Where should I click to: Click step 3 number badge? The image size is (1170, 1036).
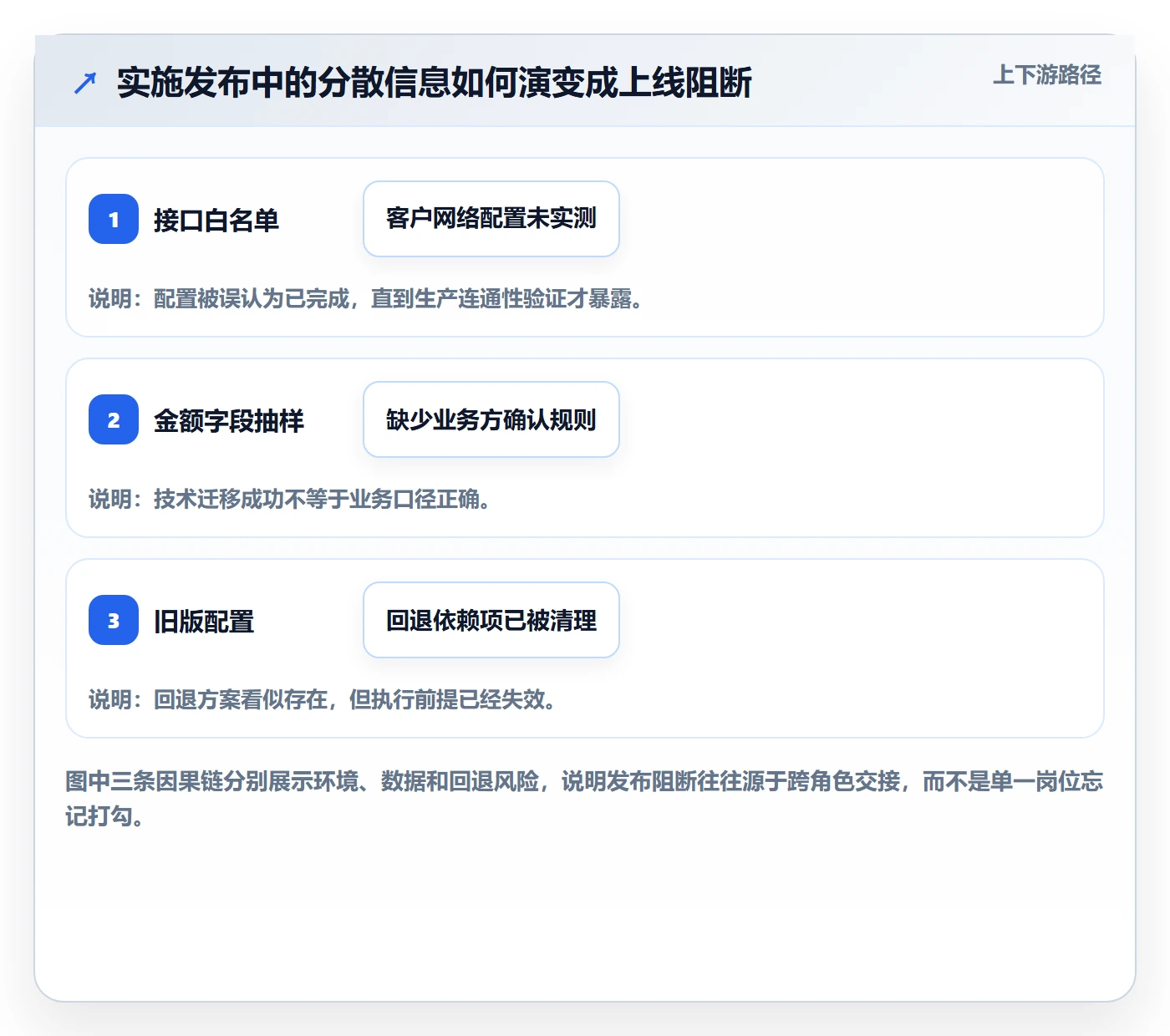114,620
